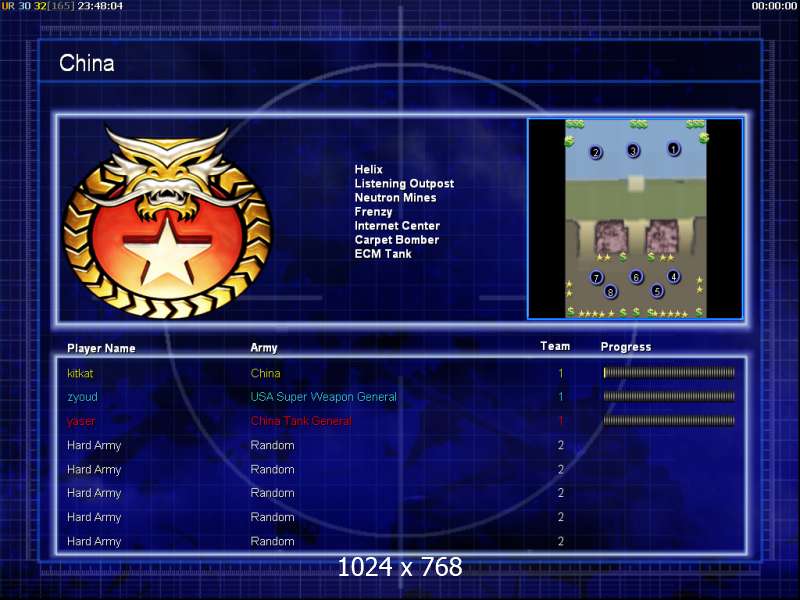Select player name "kitkat"
Image resolution: width=800 pixels, height=600 pixels.
coord(80,373)
